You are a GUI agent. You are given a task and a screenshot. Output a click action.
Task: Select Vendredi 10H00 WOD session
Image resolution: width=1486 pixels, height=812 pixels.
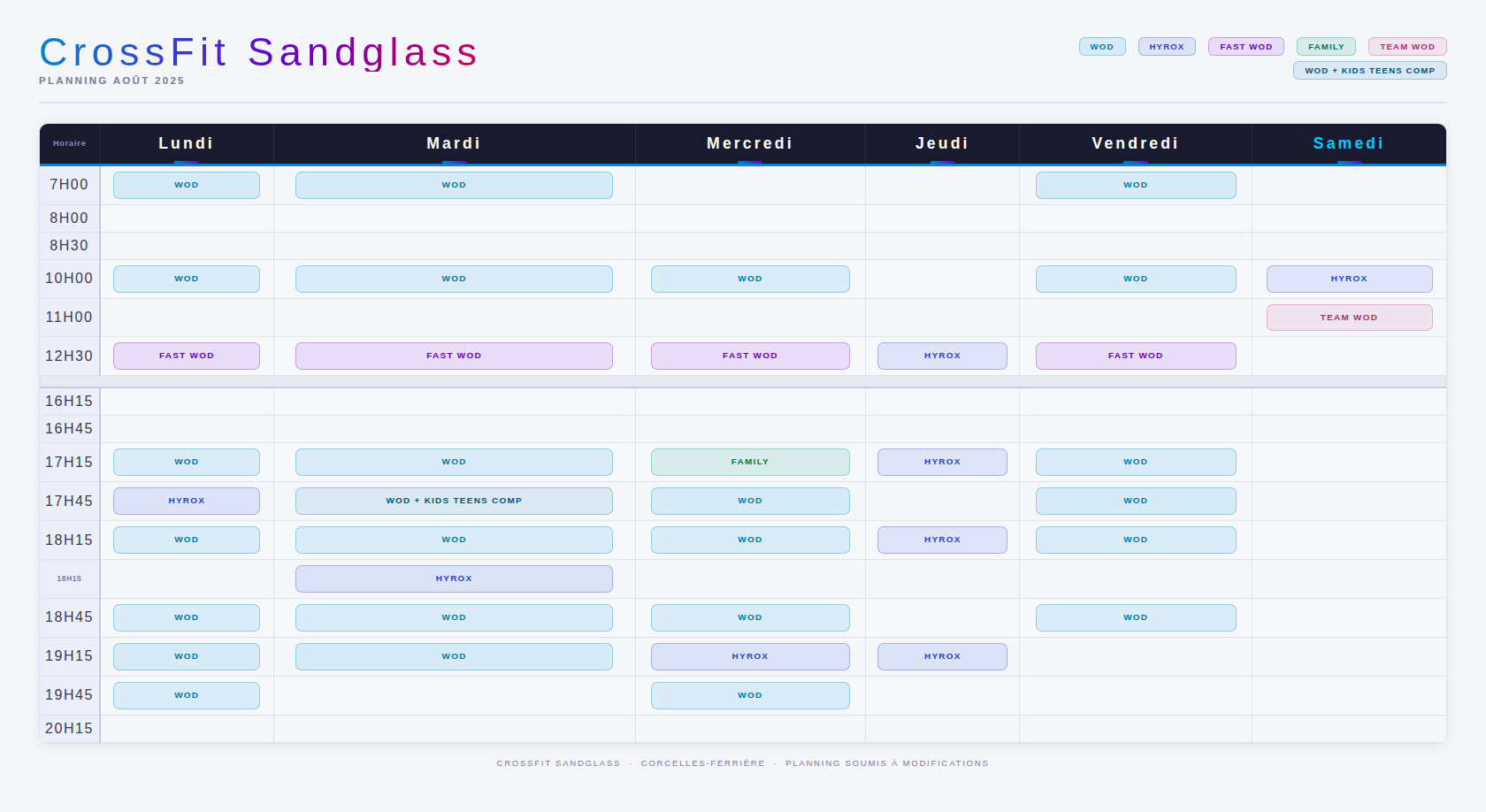click(1136, 280)
